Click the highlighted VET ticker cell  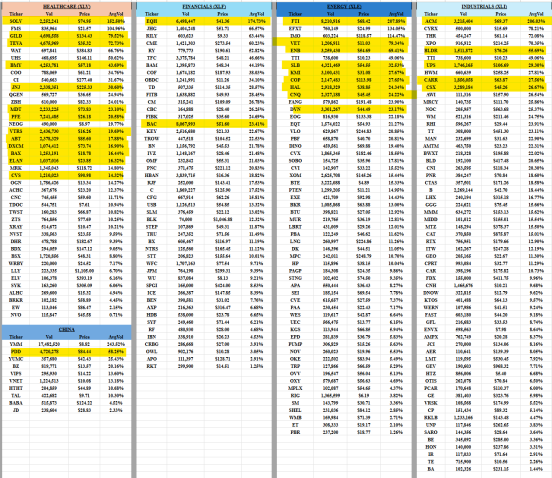pos(295,43)
